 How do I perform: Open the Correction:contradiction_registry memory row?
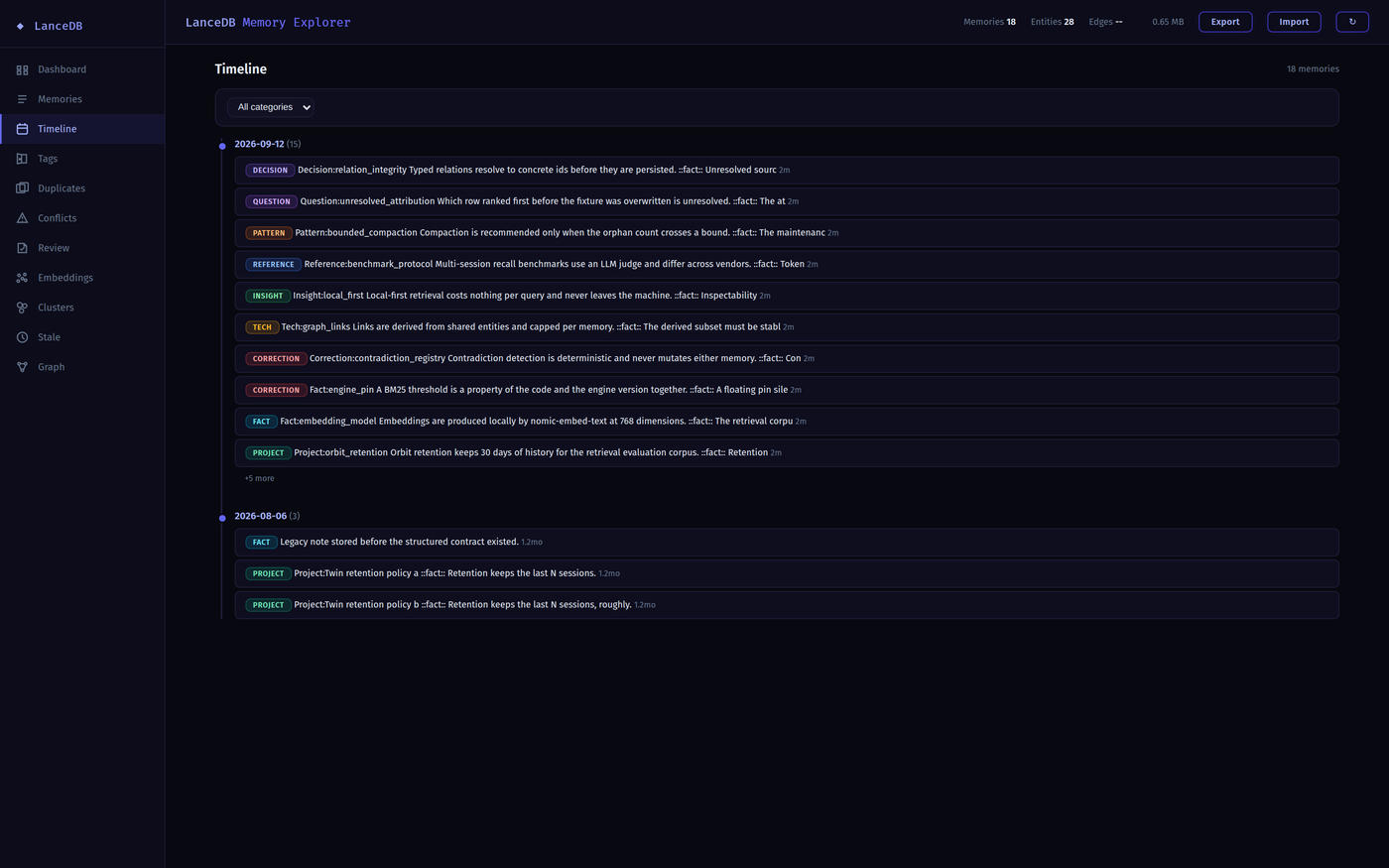click(x=787, y=358)
